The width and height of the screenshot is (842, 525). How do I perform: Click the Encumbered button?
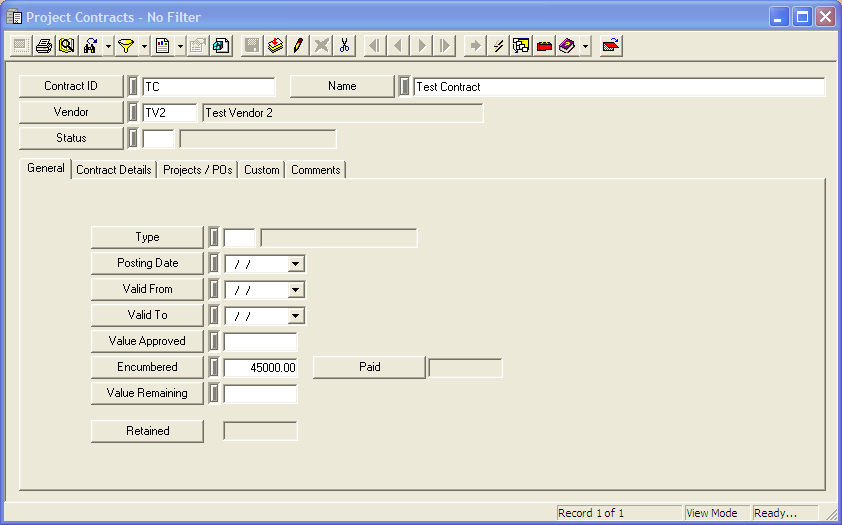[147, 367]
